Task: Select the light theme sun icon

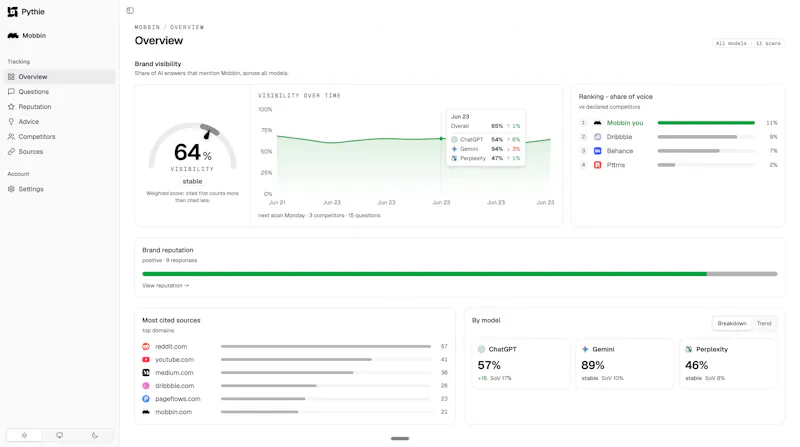Action: click(24, 435)
